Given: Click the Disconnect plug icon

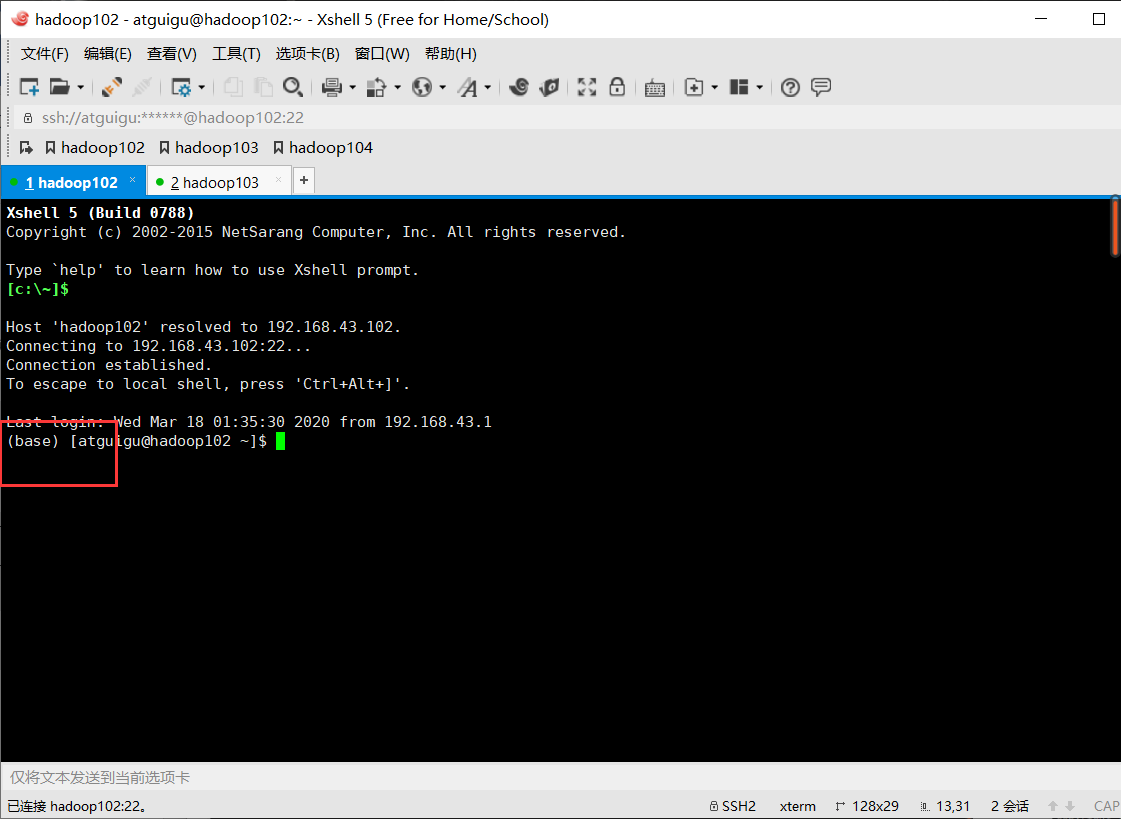Looking at the screenshot, I should coord(111,87).
